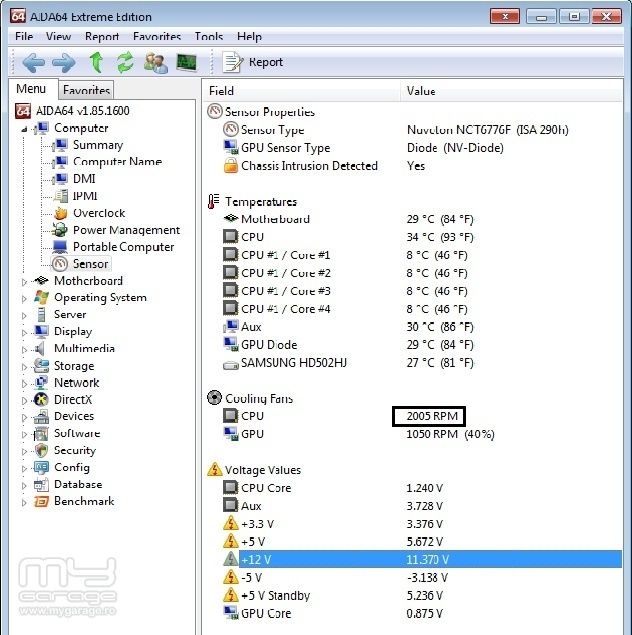Click the green up-level arrow
The height and width of the screenshot is (635, 632).
pos(96,62)
